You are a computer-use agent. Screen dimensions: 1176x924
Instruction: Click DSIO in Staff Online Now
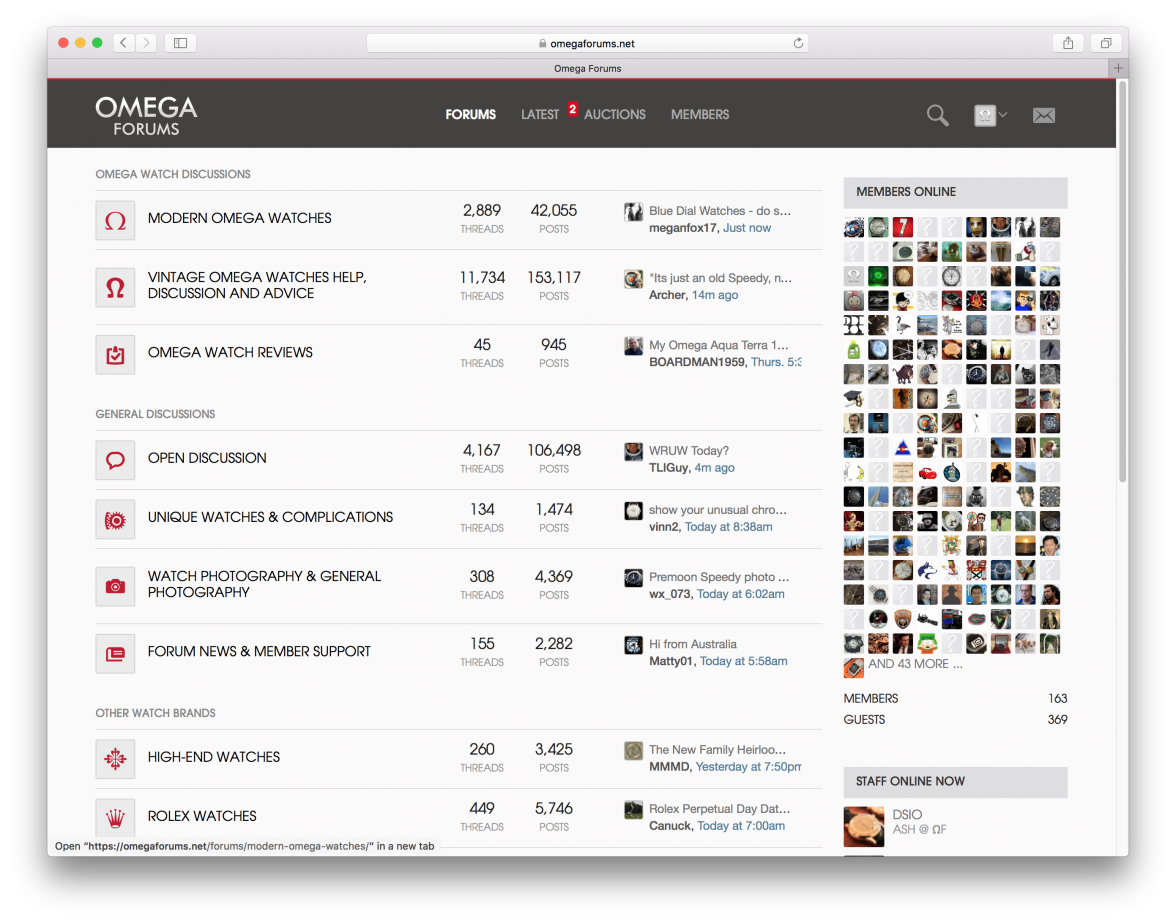(x=905, y=815)
